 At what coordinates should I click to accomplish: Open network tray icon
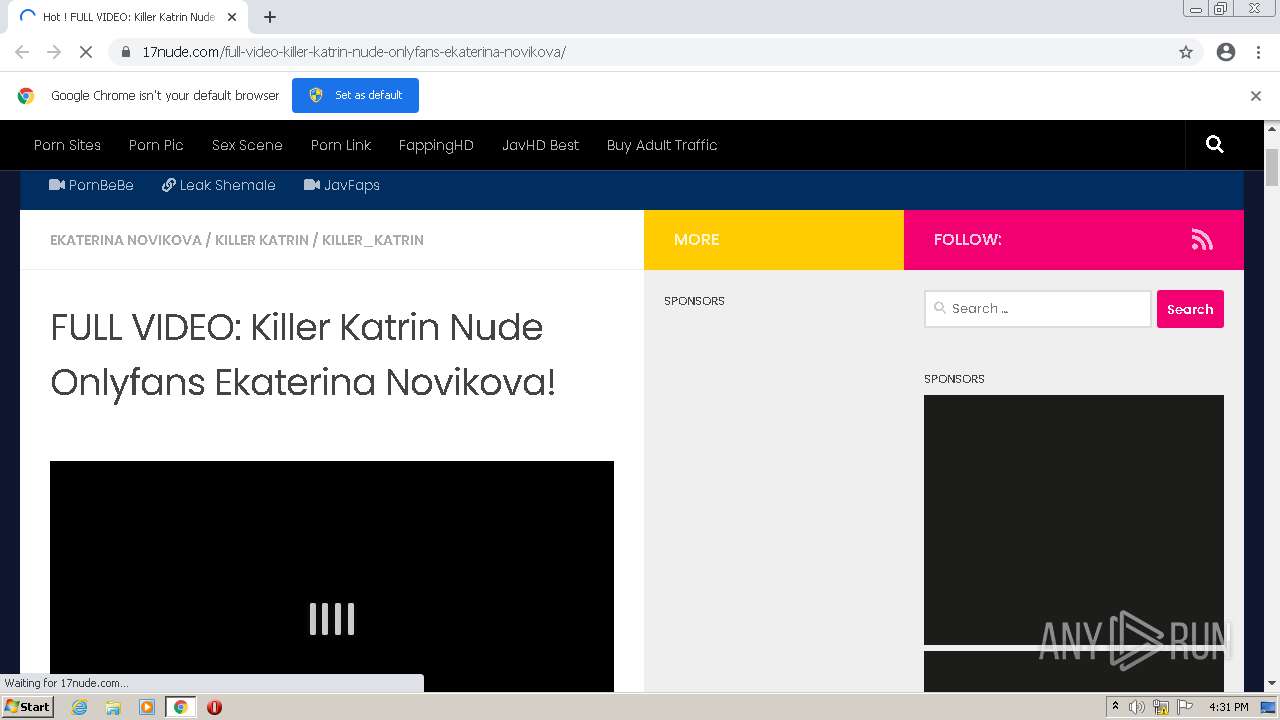point(1161,707)
